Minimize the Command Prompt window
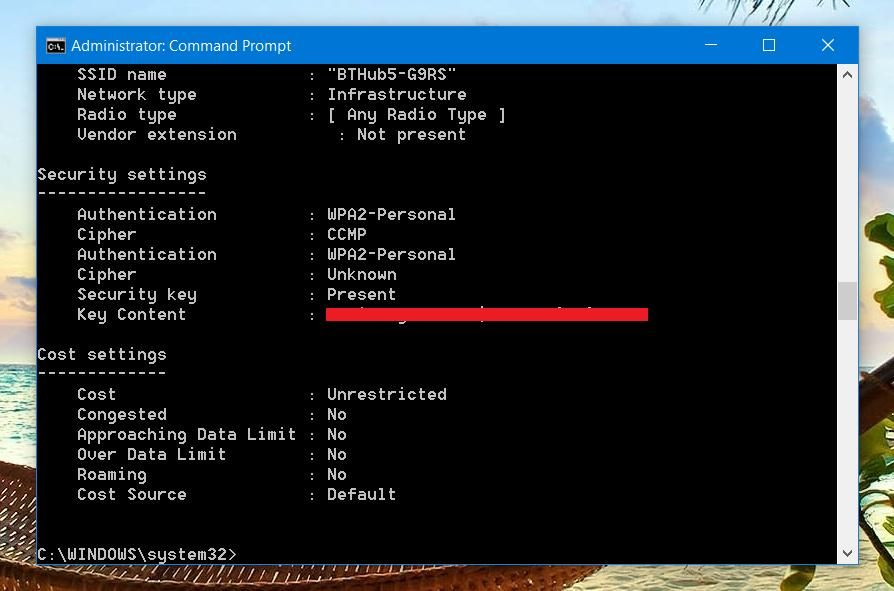 (x=711, y=45)
